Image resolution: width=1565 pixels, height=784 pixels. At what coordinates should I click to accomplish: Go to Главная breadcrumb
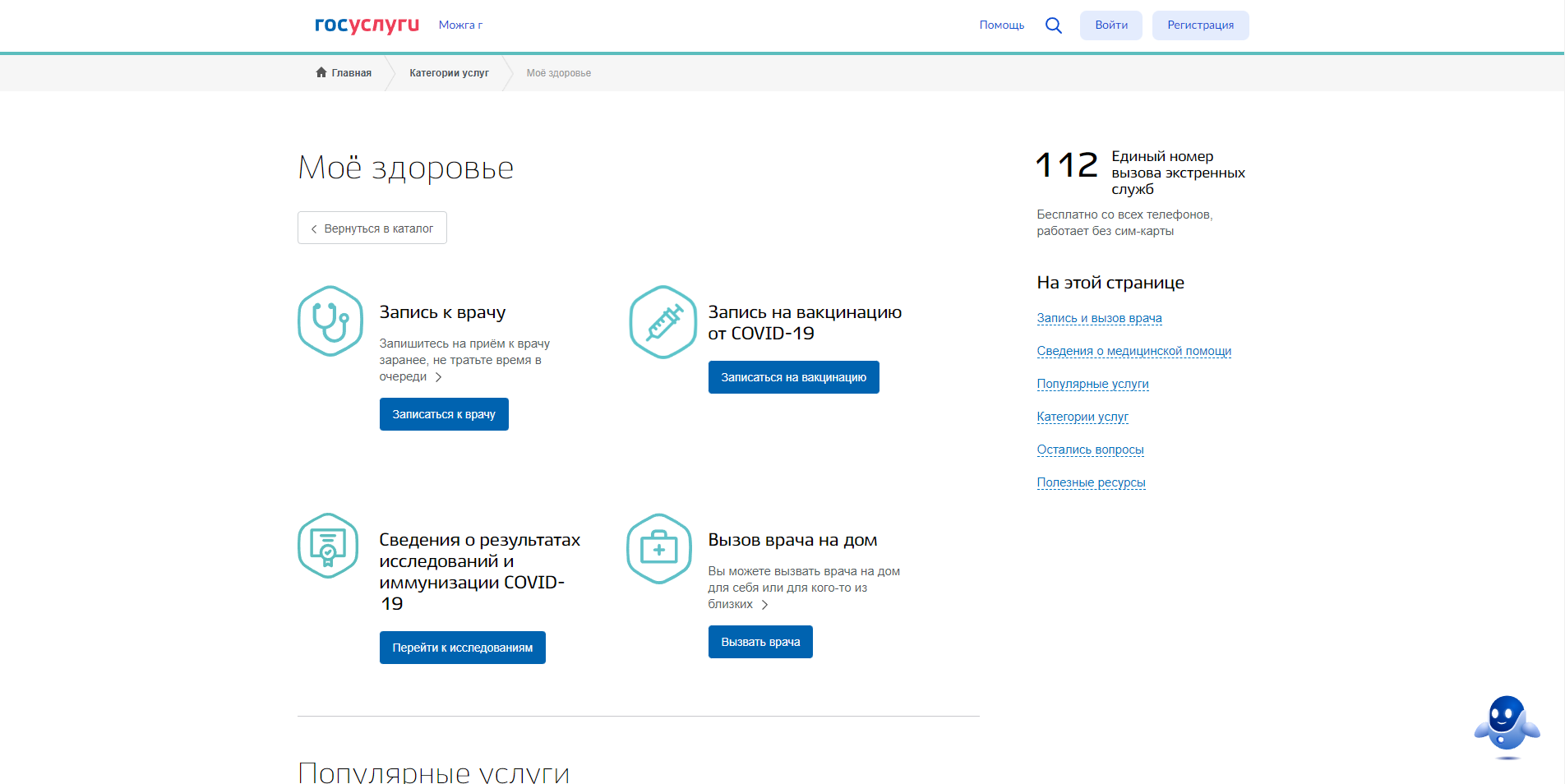[351, 73]
